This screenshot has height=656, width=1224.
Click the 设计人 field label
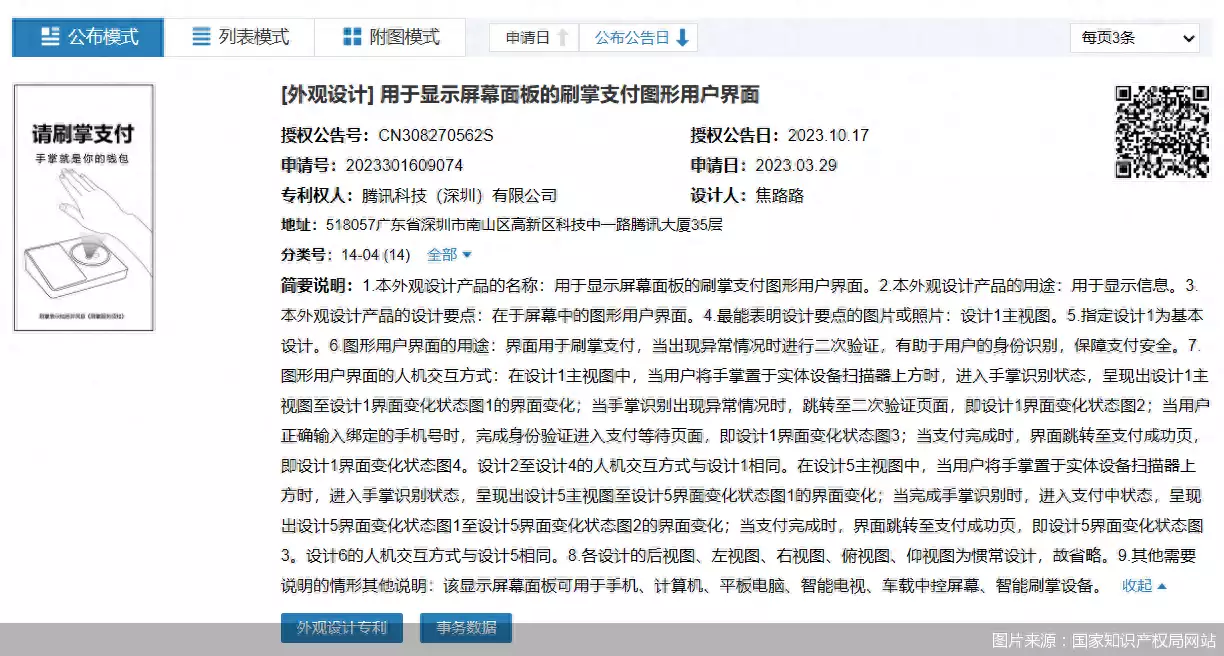719,195
